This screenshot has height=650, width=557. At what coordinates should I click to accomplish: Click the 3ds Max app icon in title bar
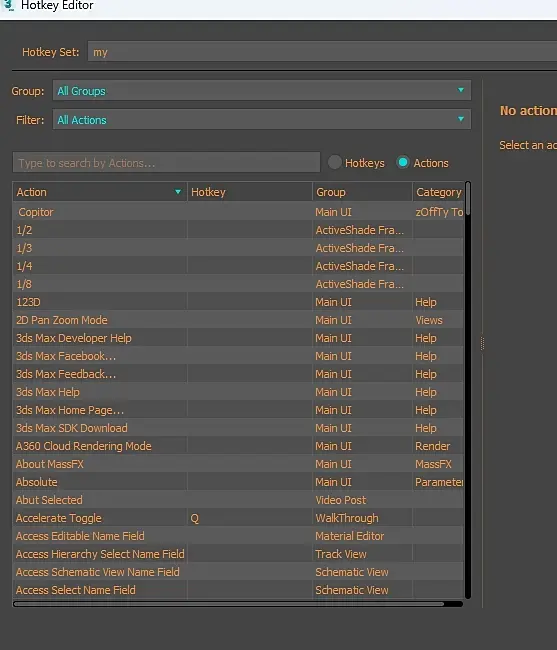8,5
